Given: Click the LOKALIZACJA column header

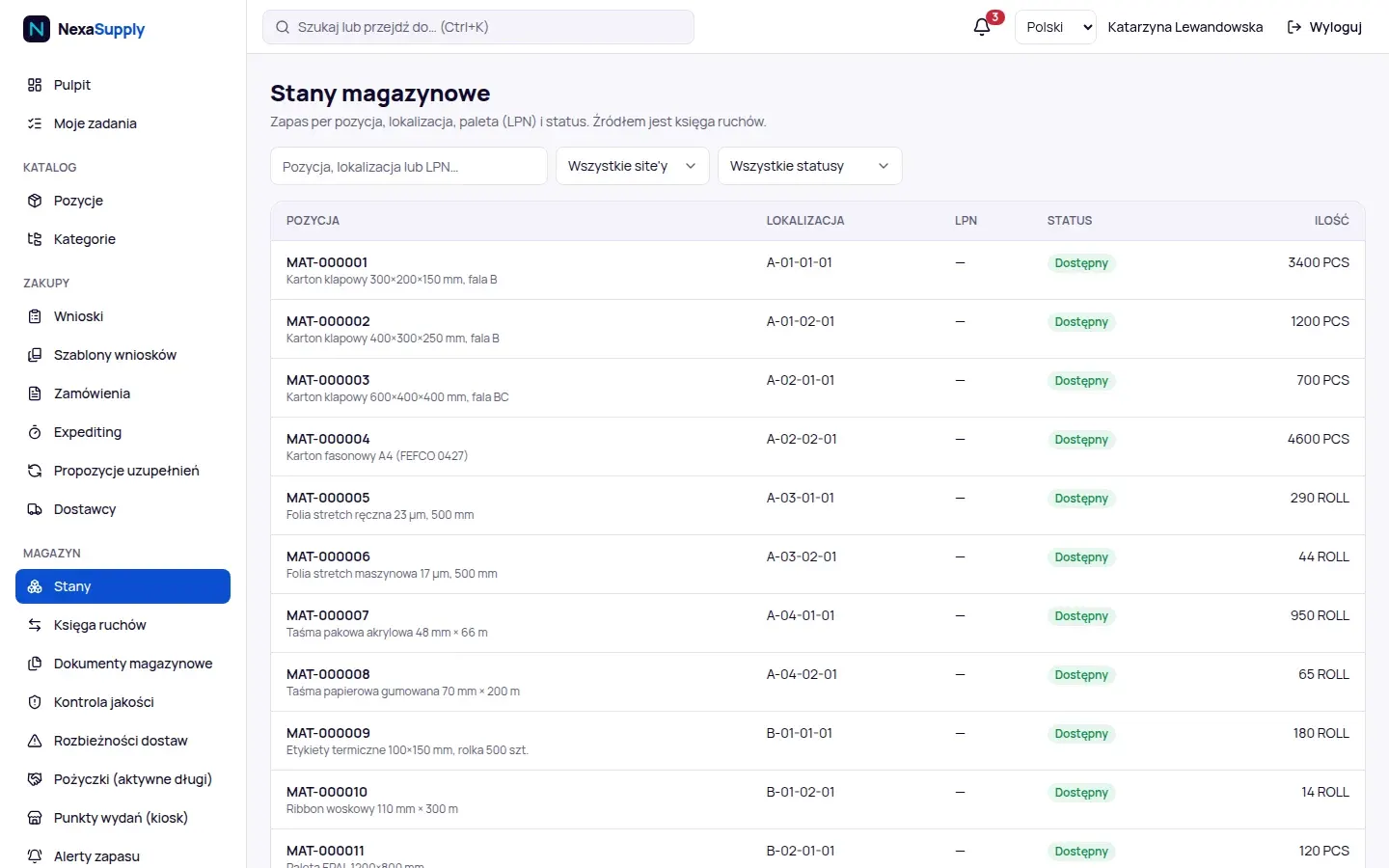Looking at the screenshot, I should click(x=805, y=221).
